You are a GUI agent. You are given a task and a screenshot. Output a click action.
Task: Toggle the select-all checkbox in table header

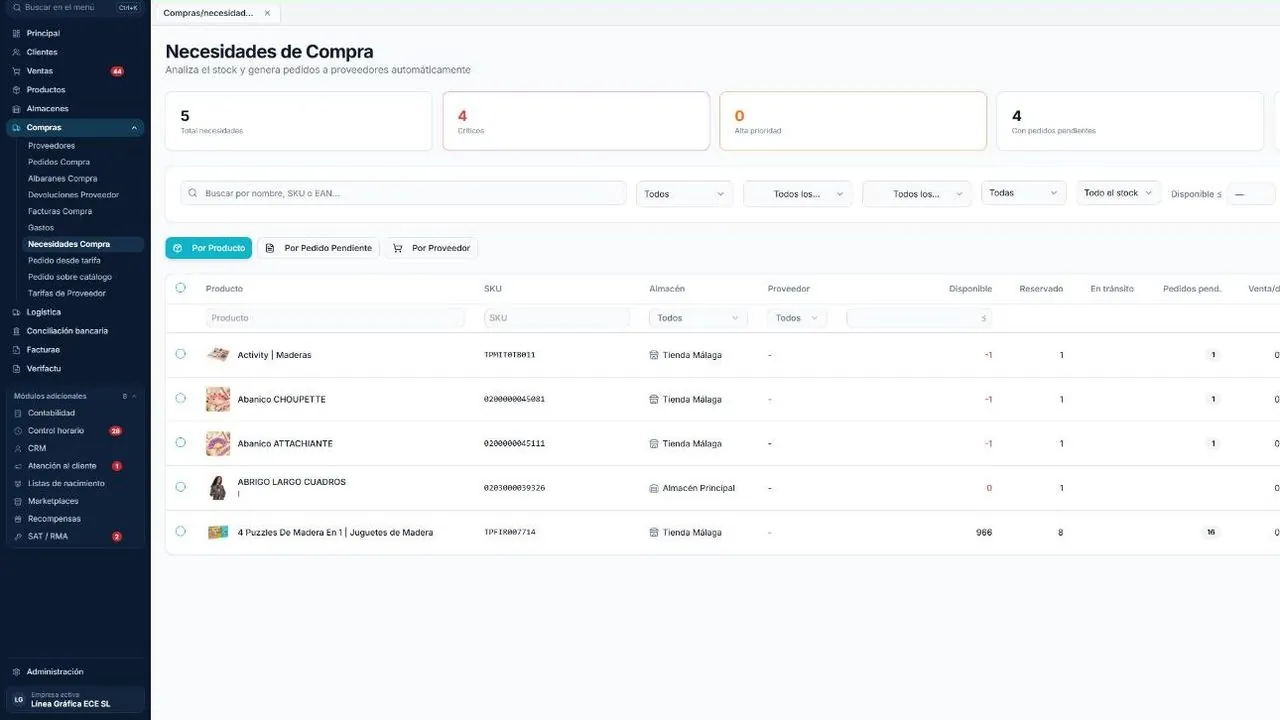pyautogui.click(x=180, y=288)
